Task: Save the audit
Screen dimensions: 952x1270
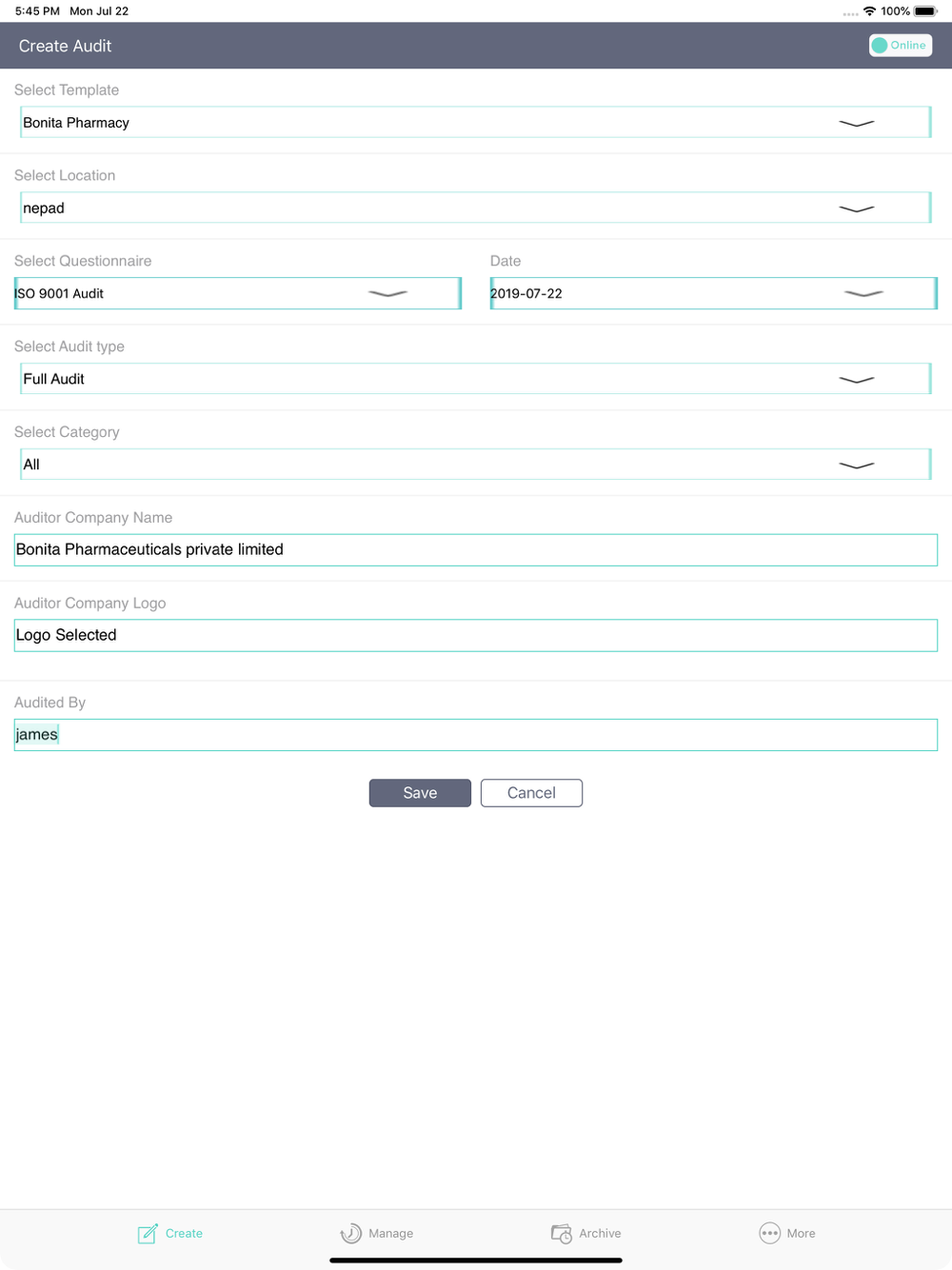Action: 420,793
